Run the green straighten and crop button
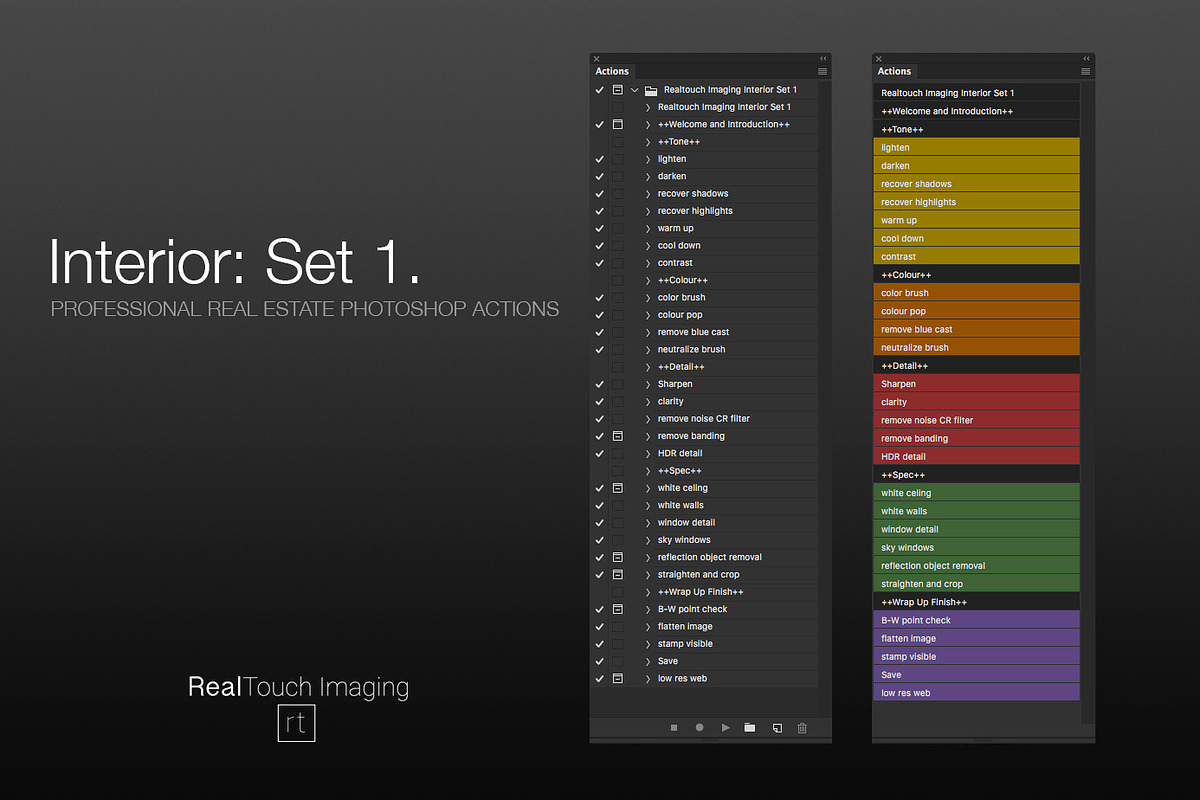Image resolution: width=1200 pixels, height=800 pixels. pos(976,584)
